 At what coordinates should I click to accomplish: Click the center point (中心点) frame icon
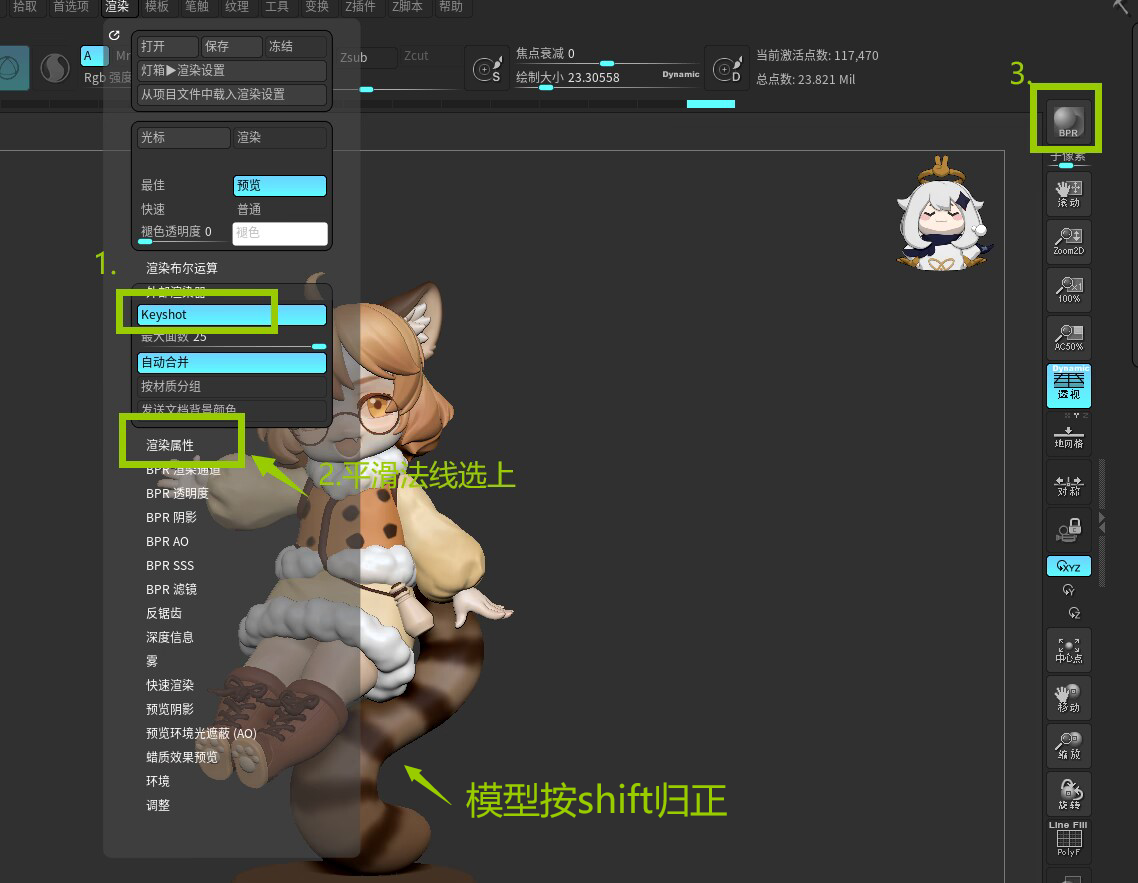click(x=1068, y=649)
